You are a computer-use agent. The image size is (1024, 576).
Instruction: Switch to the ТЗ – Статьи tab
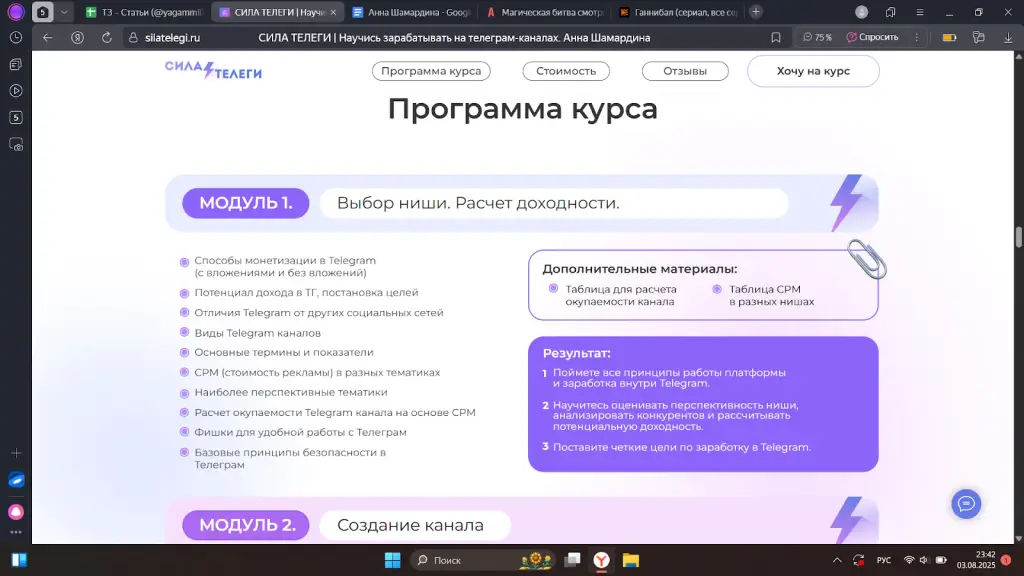(145, 12)
